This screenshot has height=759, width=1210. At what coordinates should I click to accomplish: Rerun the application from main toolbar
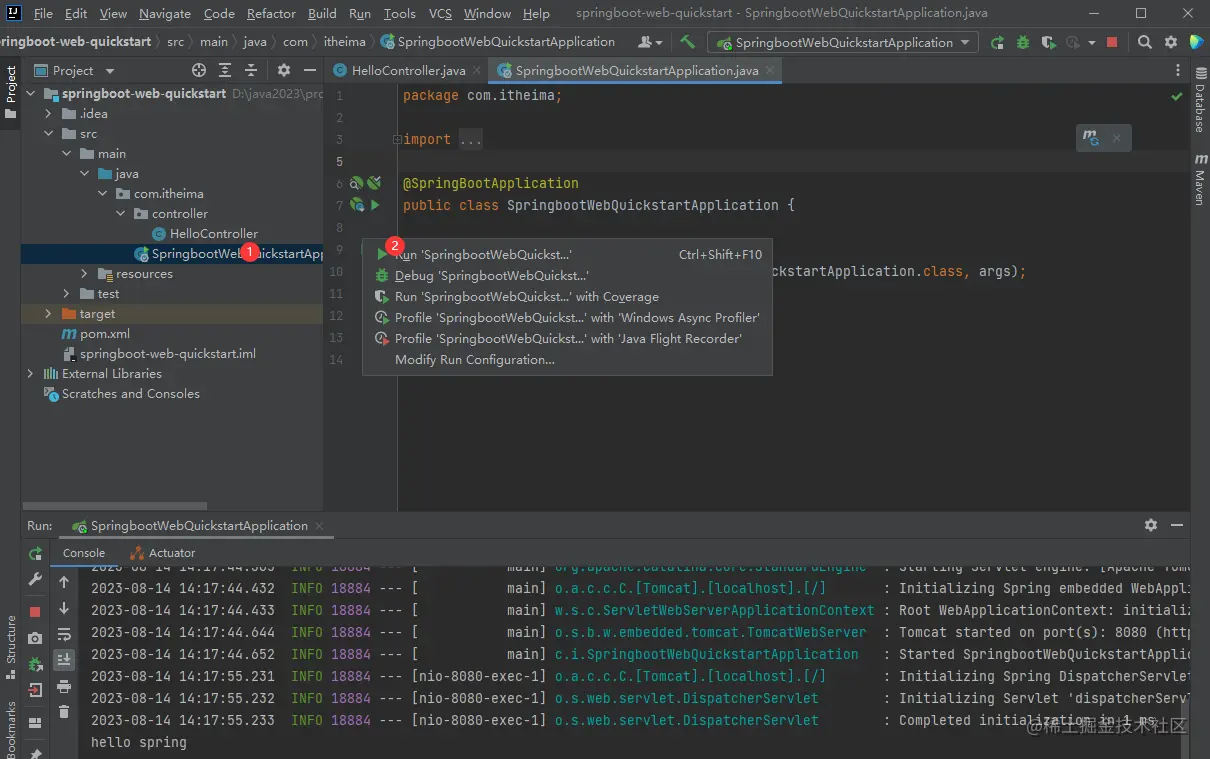point(997,42)
